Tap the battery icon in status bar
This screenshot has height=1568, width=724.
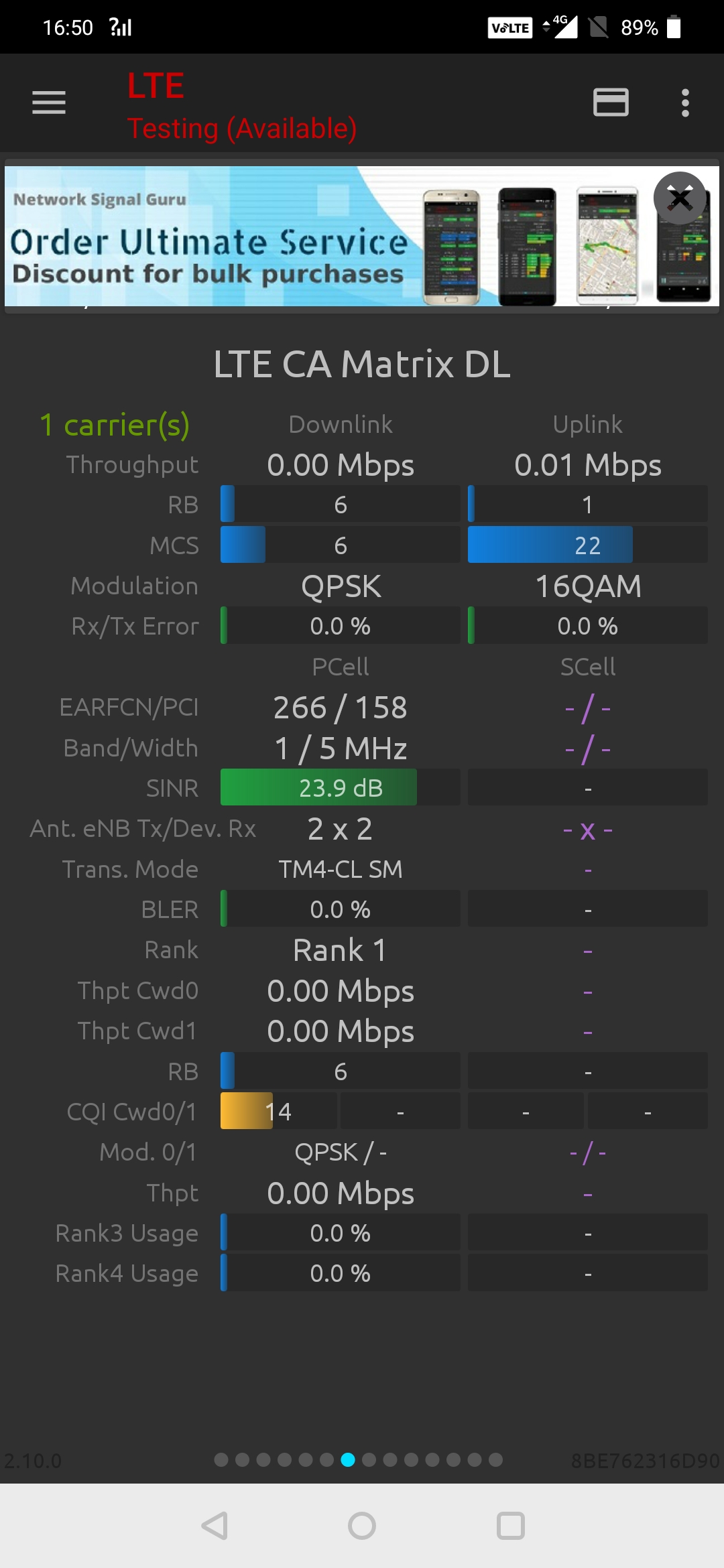pyautogui.click(x=674, y=27)
